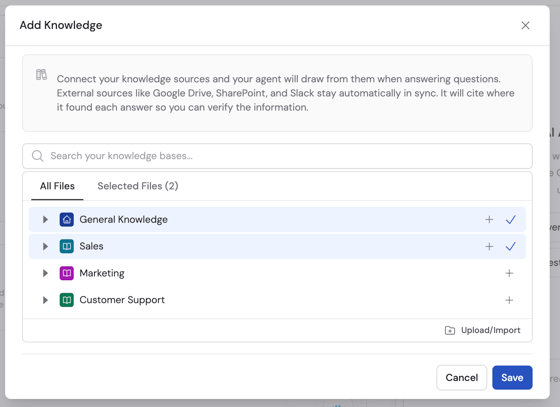Click the green Customer Support book icon
Image resolution: width=560 pixels, height=407 pixels.
[x=66, y=300]
